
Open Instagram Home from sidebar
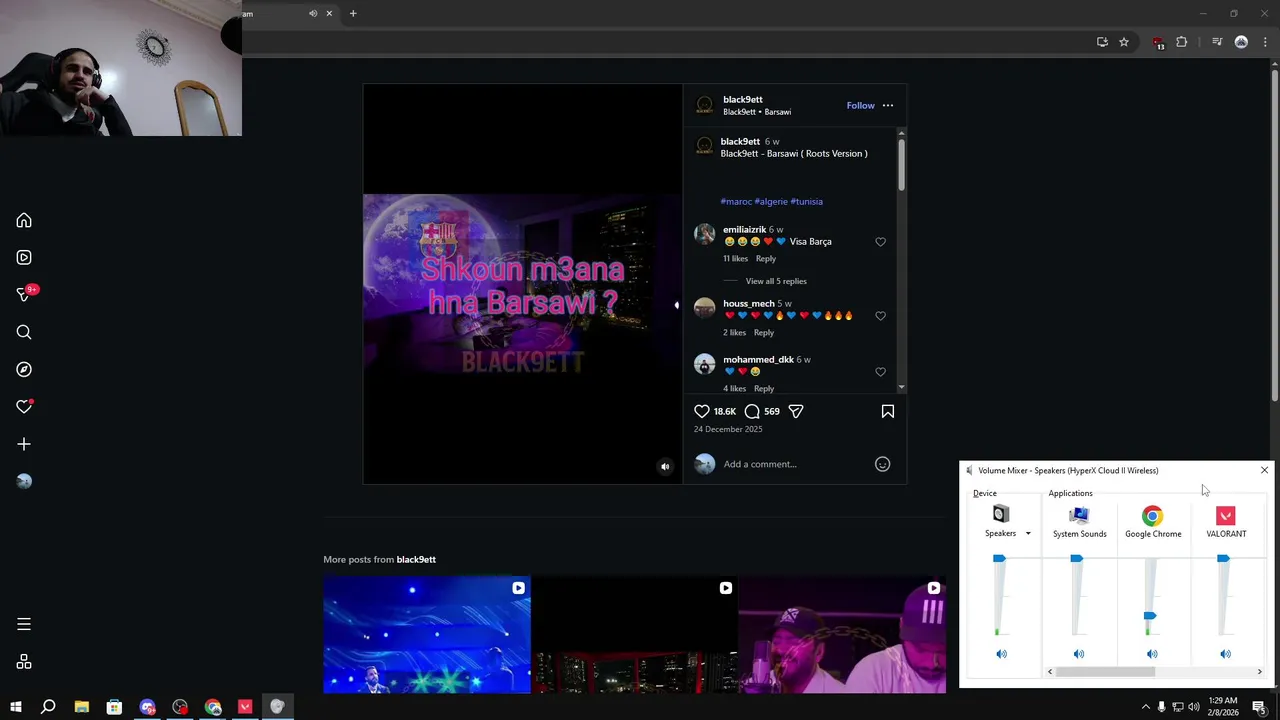[24, 221]
